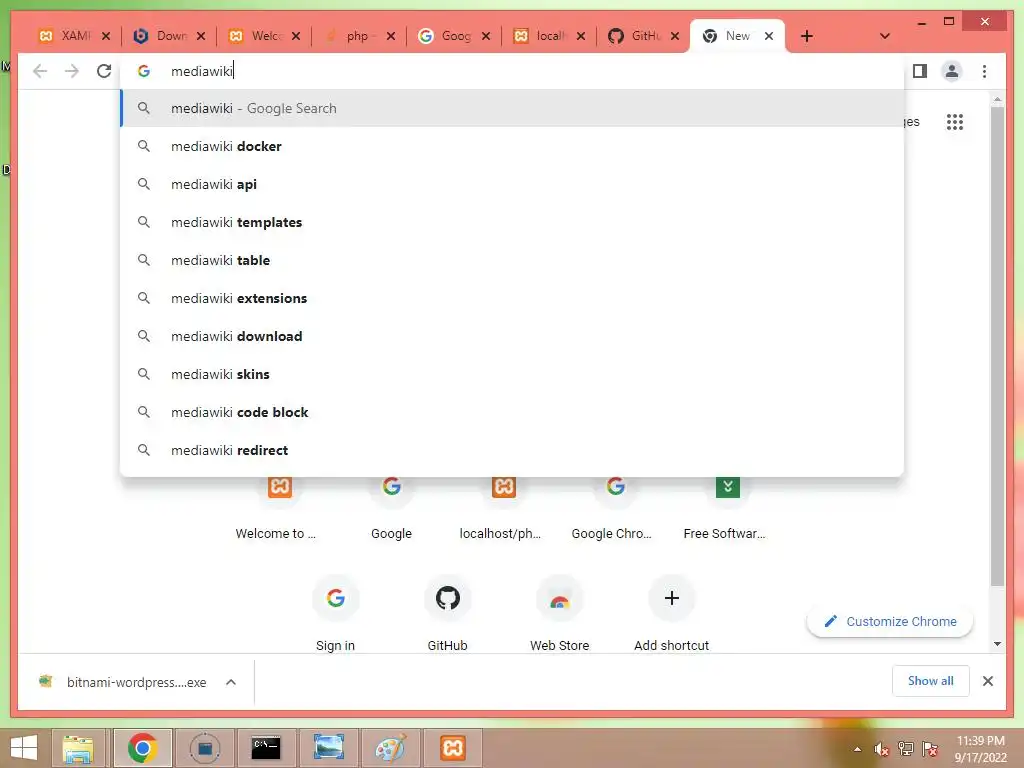This screenshot has width=1024, height=768.
Task: Click the browser reload button
Action: [104, 71]
